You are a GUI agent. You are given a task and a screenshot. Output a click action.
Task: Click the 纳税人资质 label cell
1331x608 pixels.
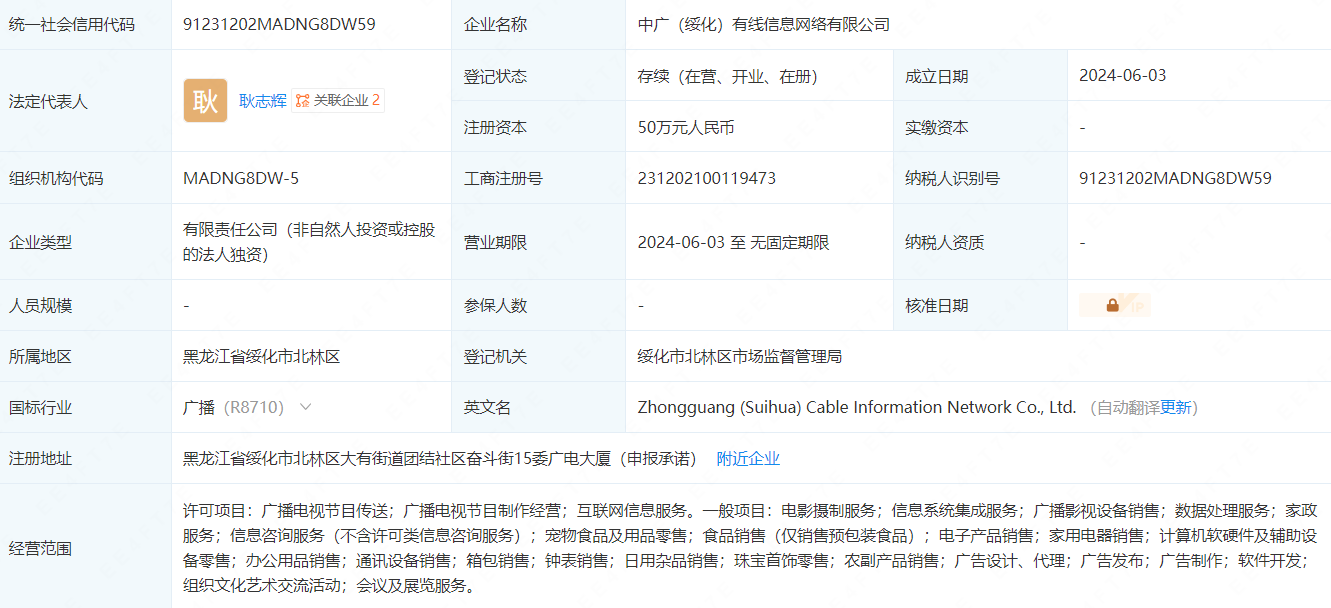(x=980, y=243)
